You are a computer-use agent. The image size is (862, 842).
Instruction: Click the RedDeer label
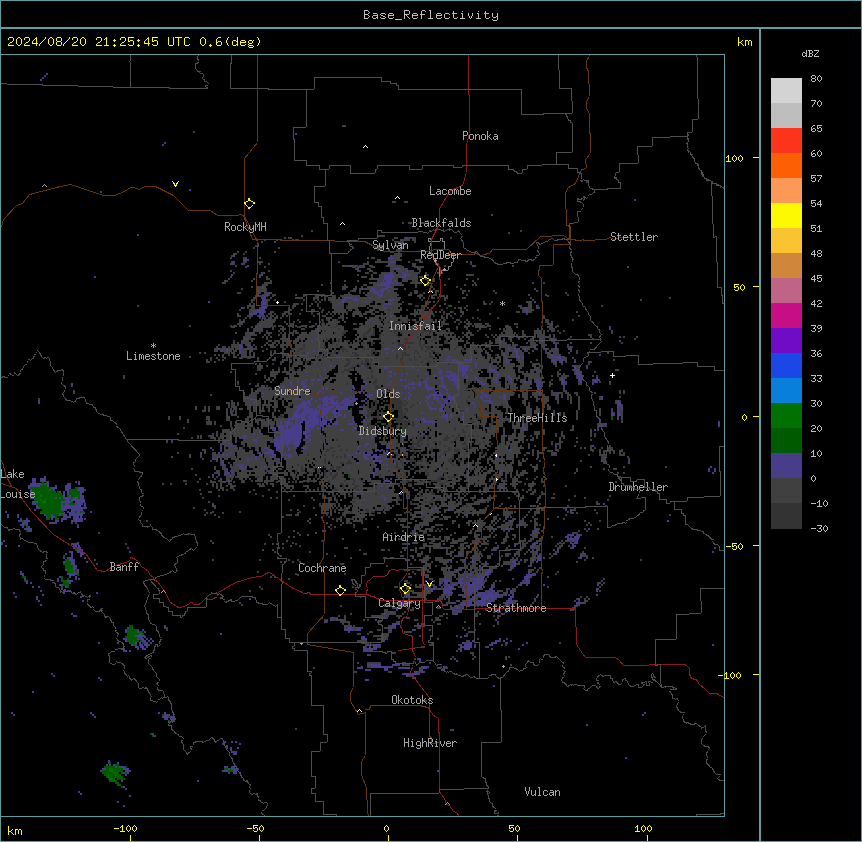[440, 255]
